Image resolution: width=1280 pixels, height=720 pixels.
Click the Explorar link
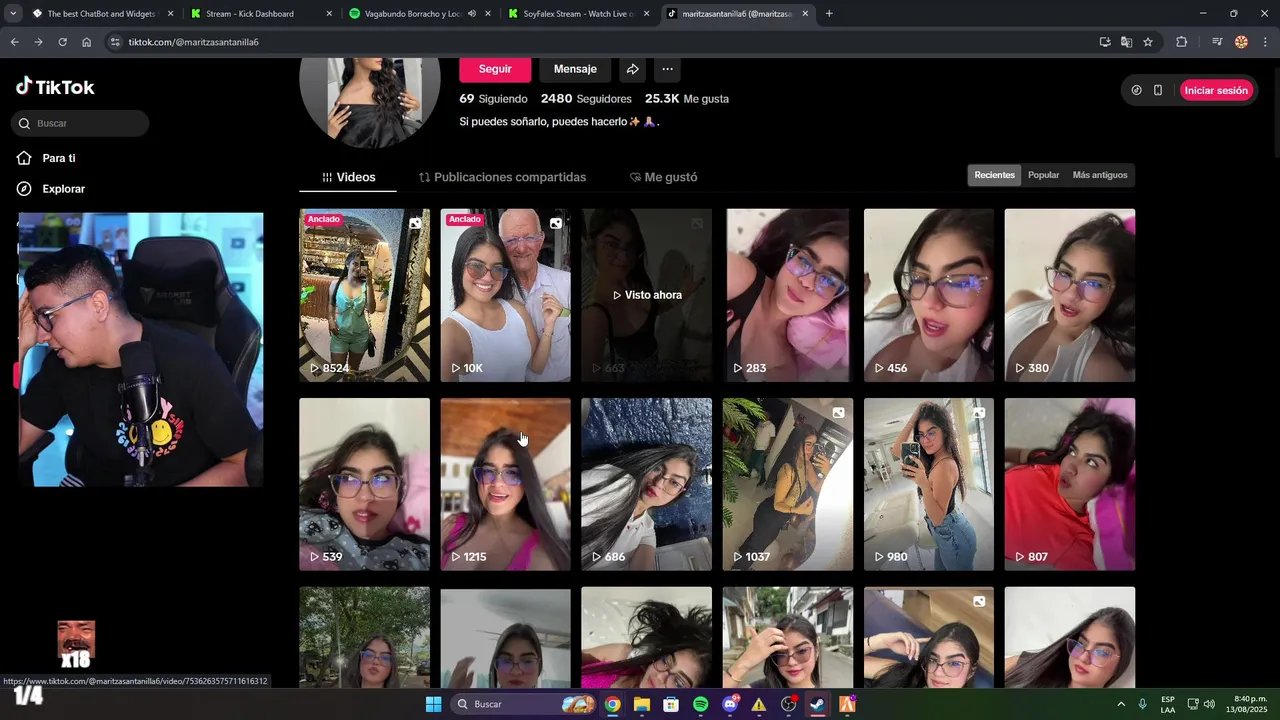[x=63, y=189]
